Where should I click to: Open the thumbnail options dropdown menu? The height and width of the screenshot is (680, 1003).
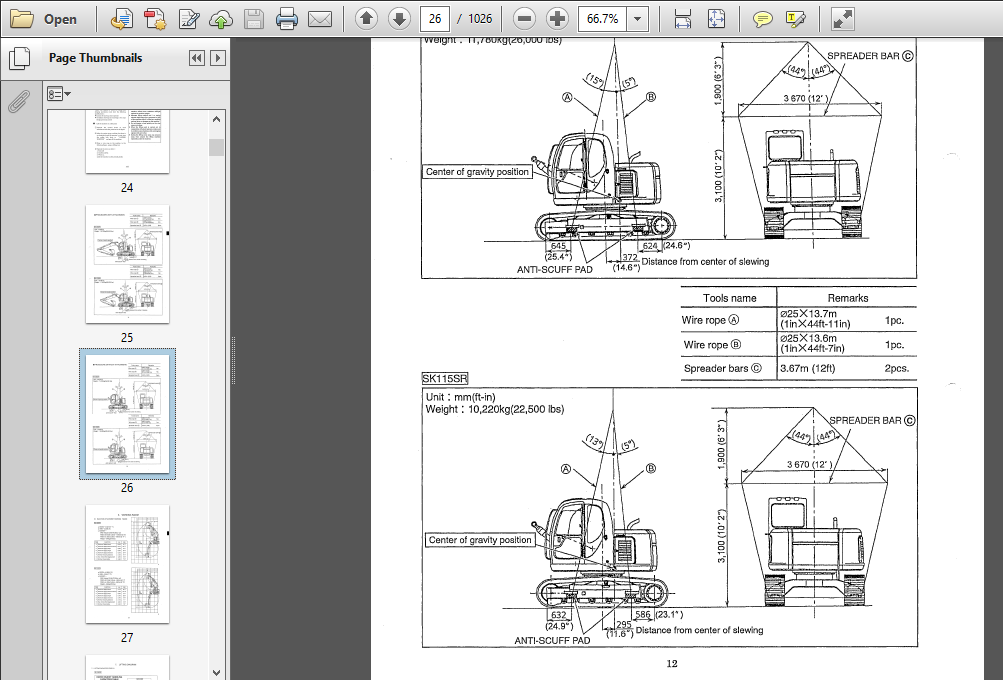[59, 94]
